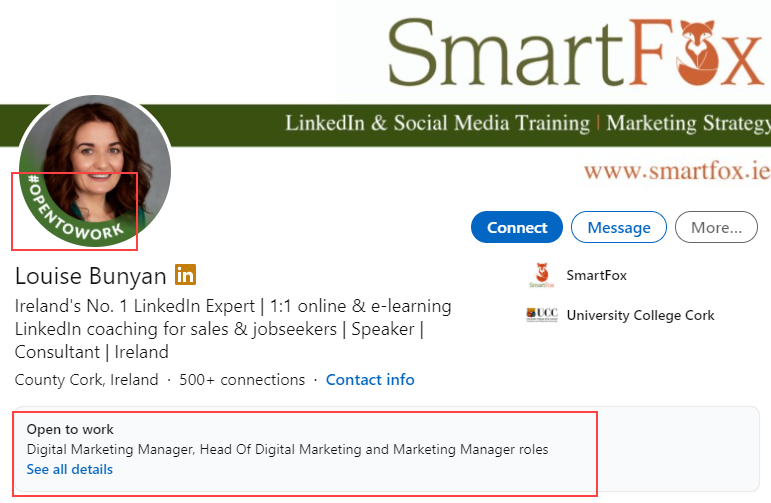Expand the More... options menu
771x503 pixels.
click(716, 228)
